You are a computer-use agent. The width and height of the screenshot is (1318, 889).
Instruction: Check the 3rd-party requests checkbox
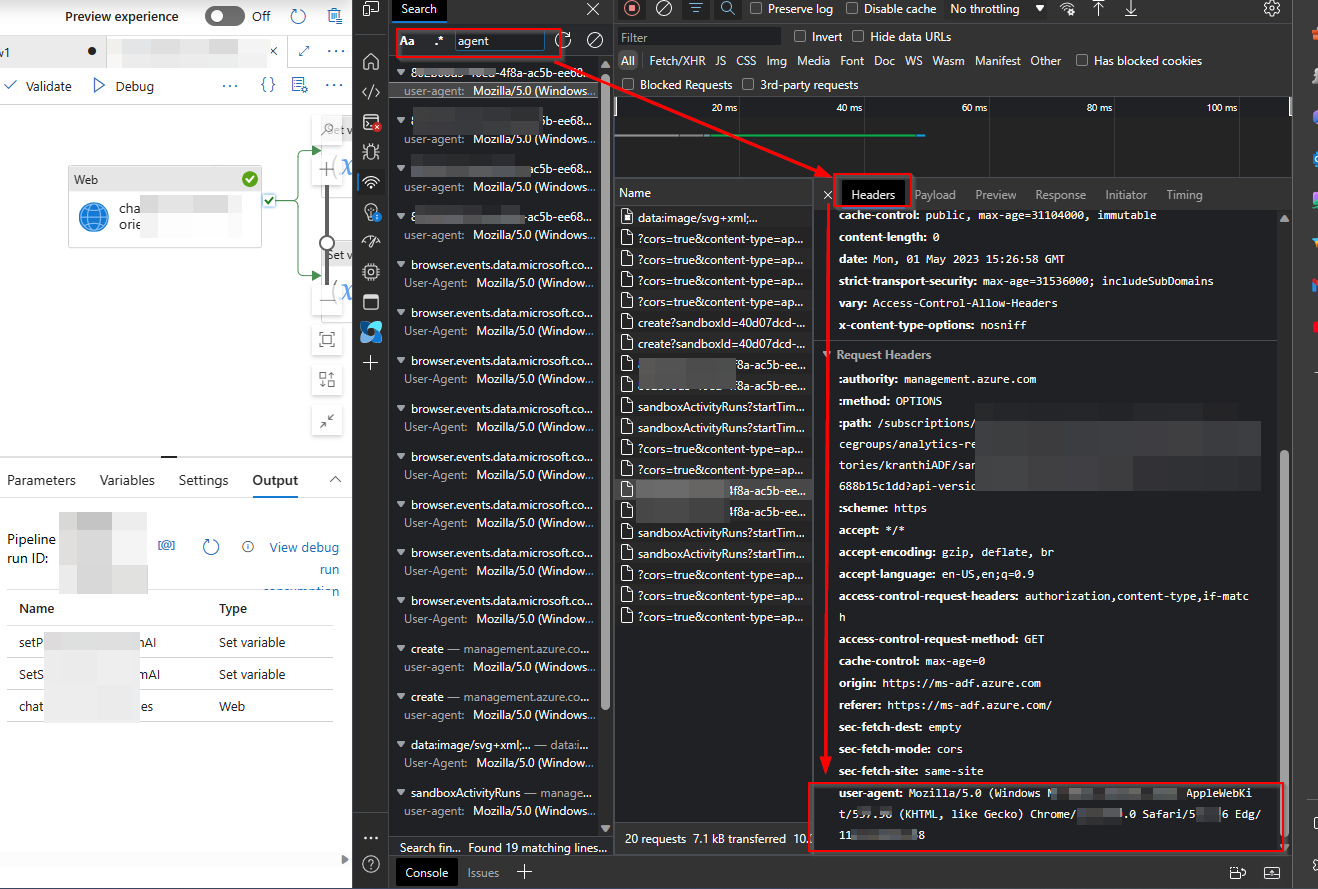748,85
